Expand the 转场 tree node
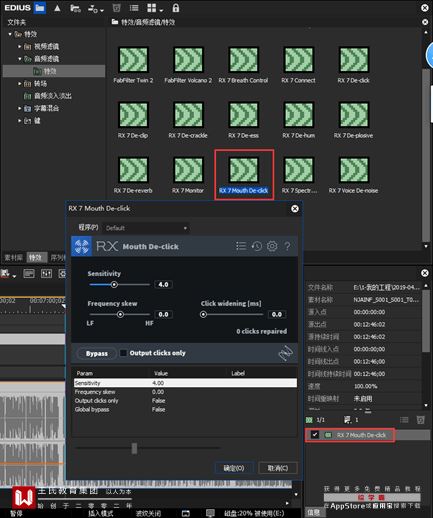 [x=20, y=83]
